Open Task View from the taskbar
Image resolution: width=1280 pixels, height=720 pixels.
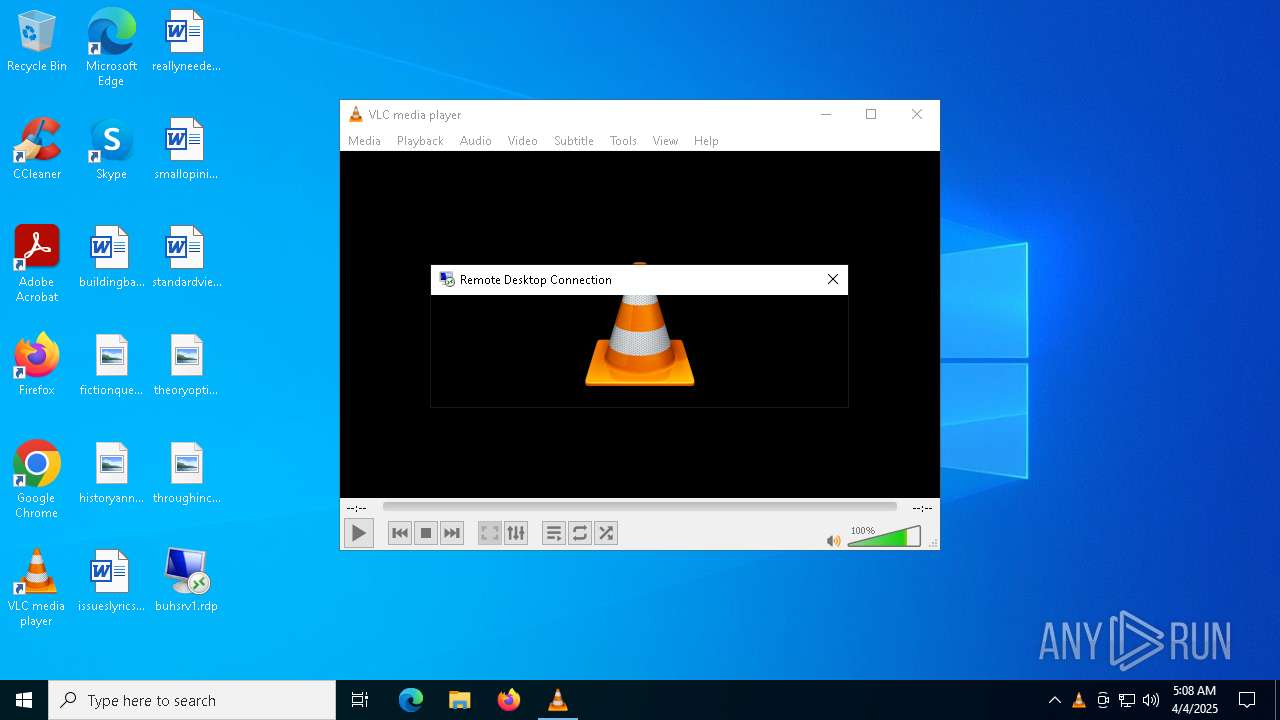360,700
